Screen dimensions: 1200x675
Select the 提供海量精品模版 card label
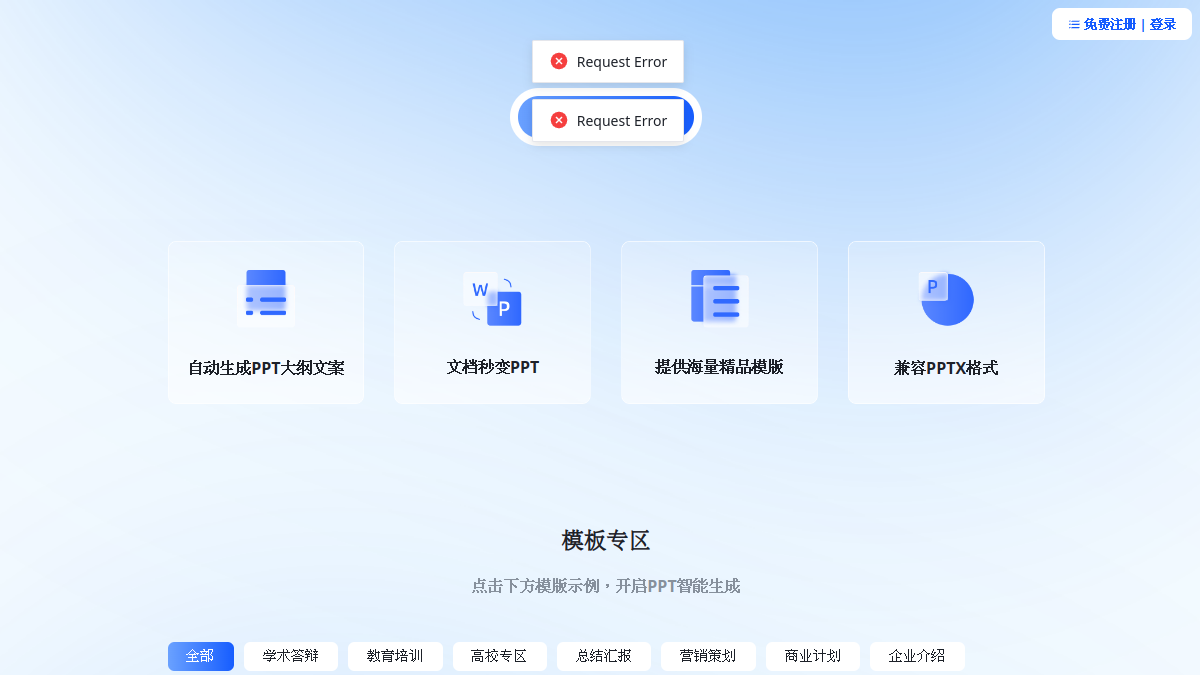[x=719, y=367]
